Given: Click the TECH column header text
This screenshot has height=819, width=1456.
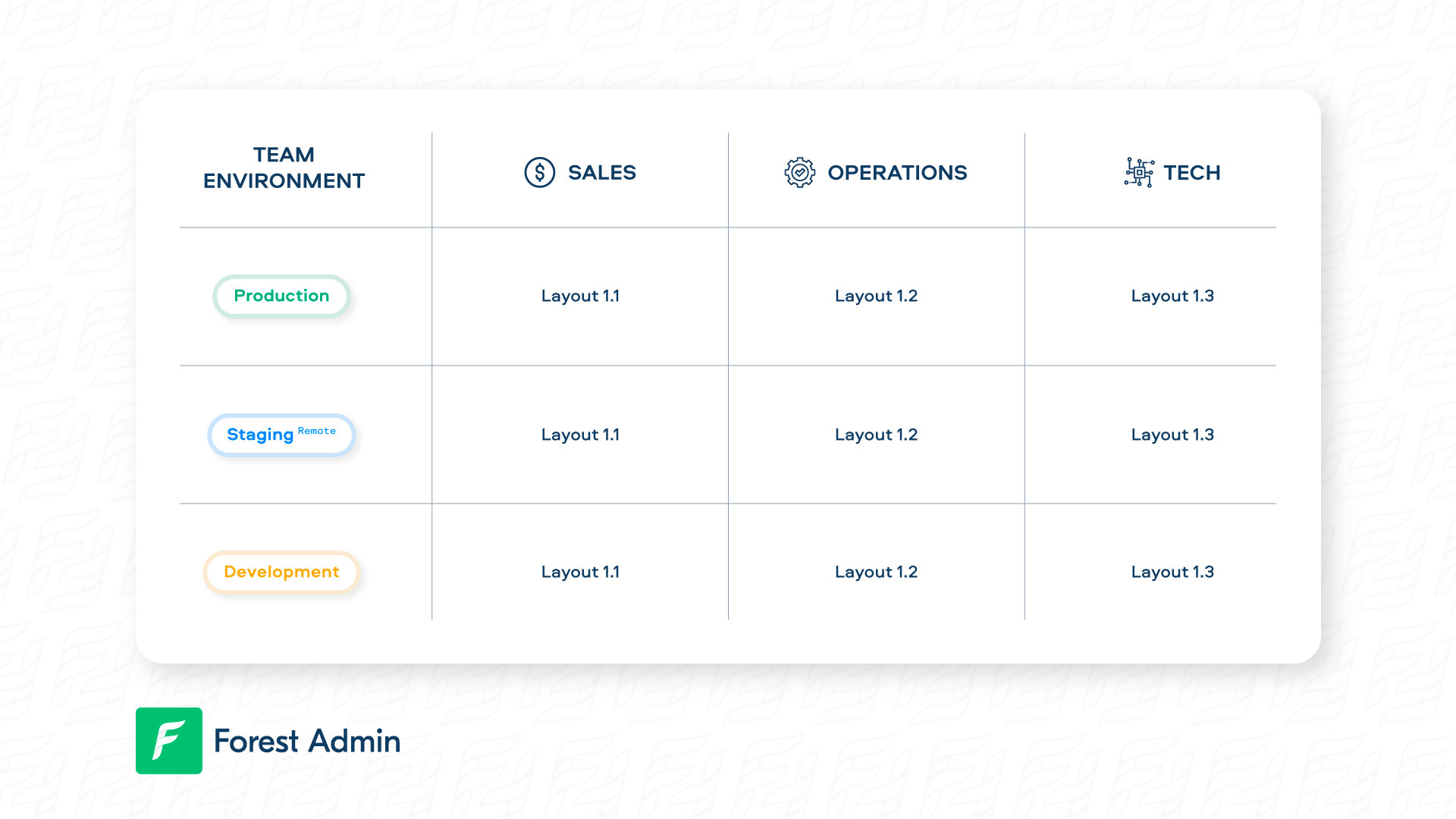Looking at the screenshot, I should tap(1191, 173).
